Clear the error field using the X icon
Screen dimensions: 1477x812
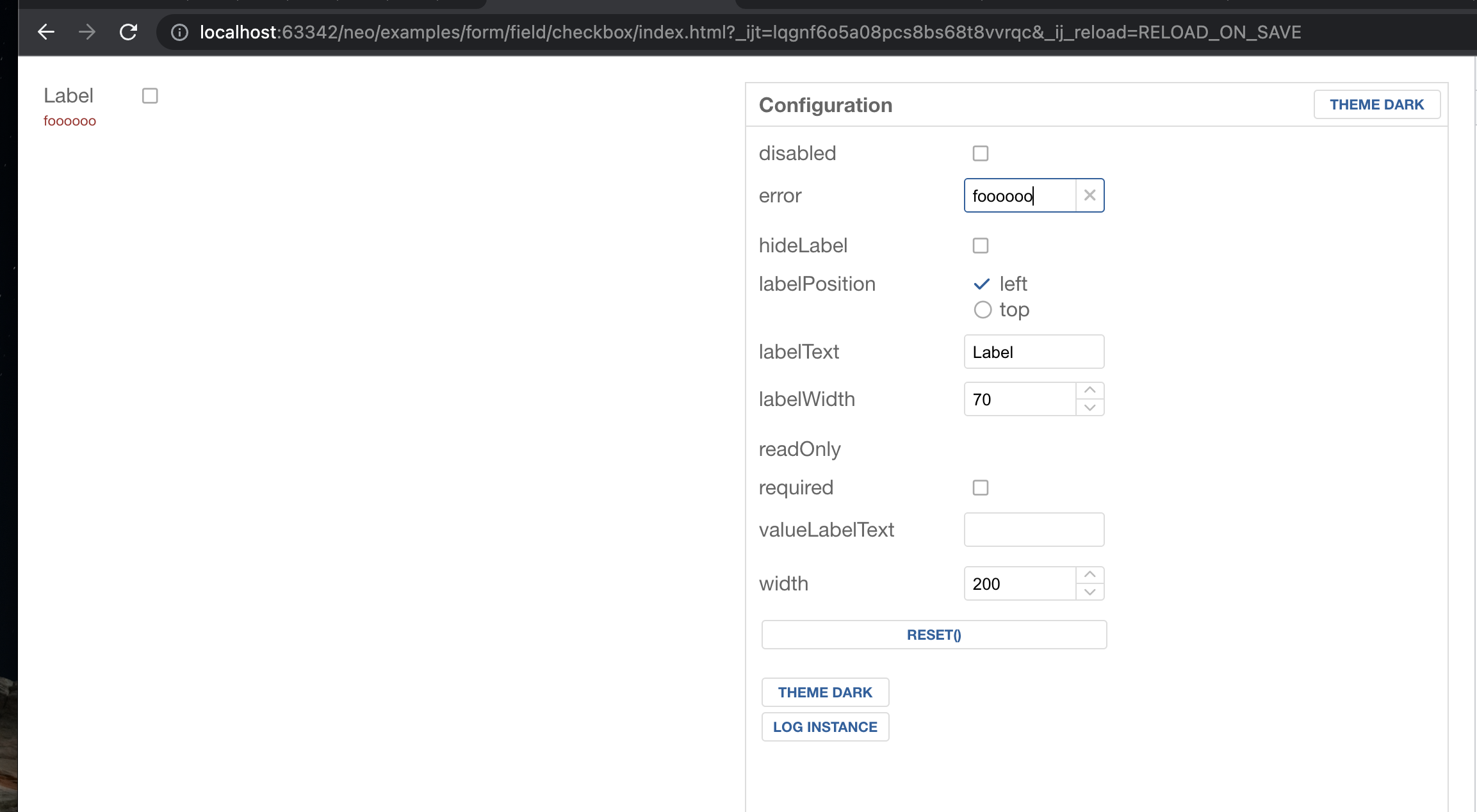1089,195
